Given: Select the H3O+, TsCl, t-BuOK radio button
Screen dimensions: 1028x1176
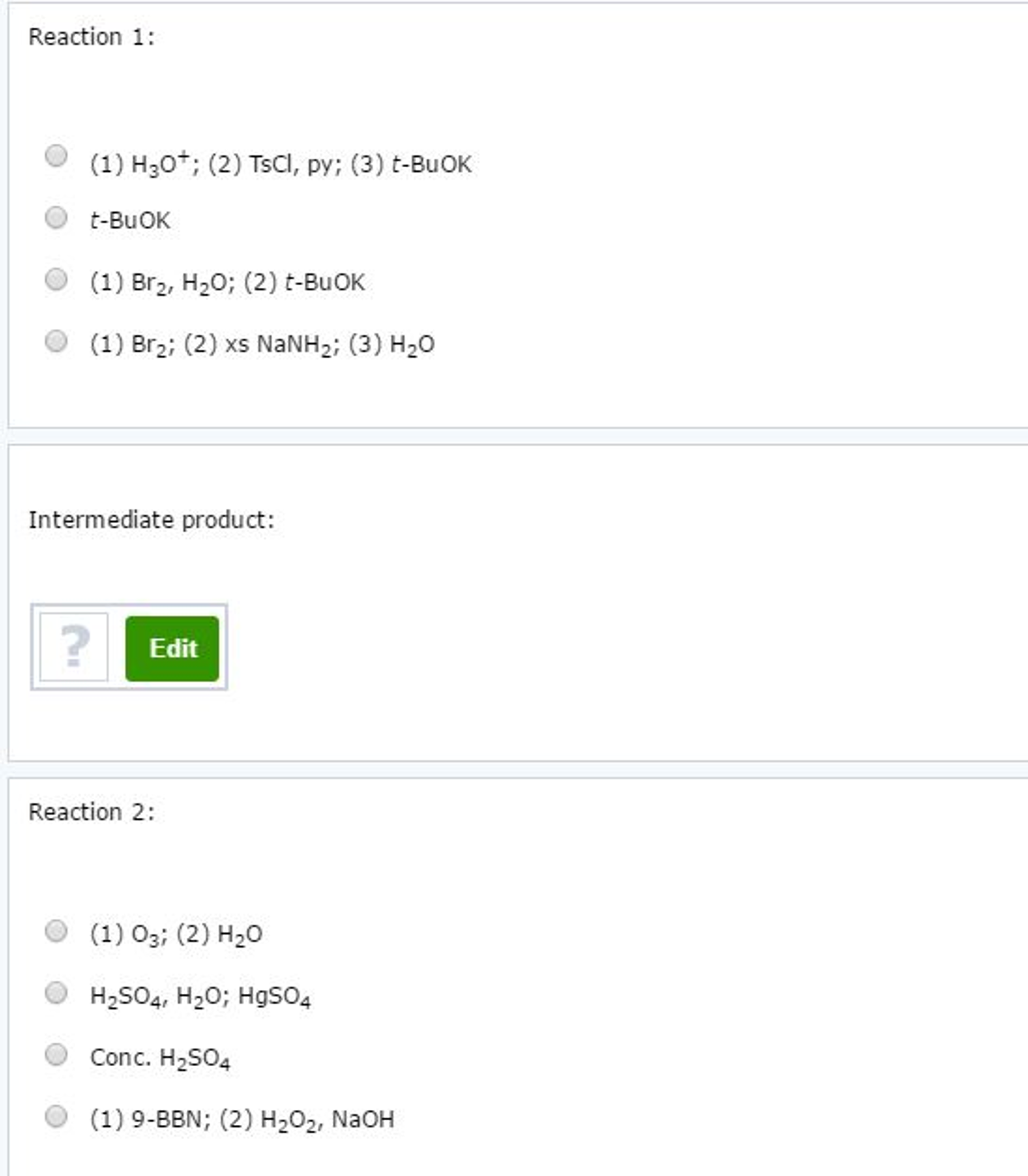Looking at the screenshot, I should pyautogui.click(x=56, y=156).
